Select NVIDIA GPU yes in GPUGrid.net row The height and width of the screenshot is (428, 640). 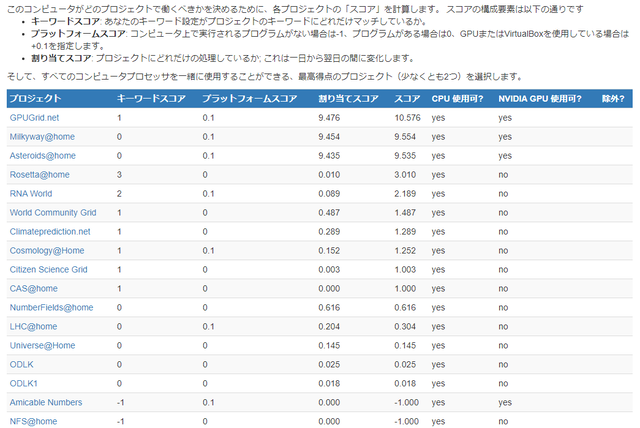pos(505,118)
